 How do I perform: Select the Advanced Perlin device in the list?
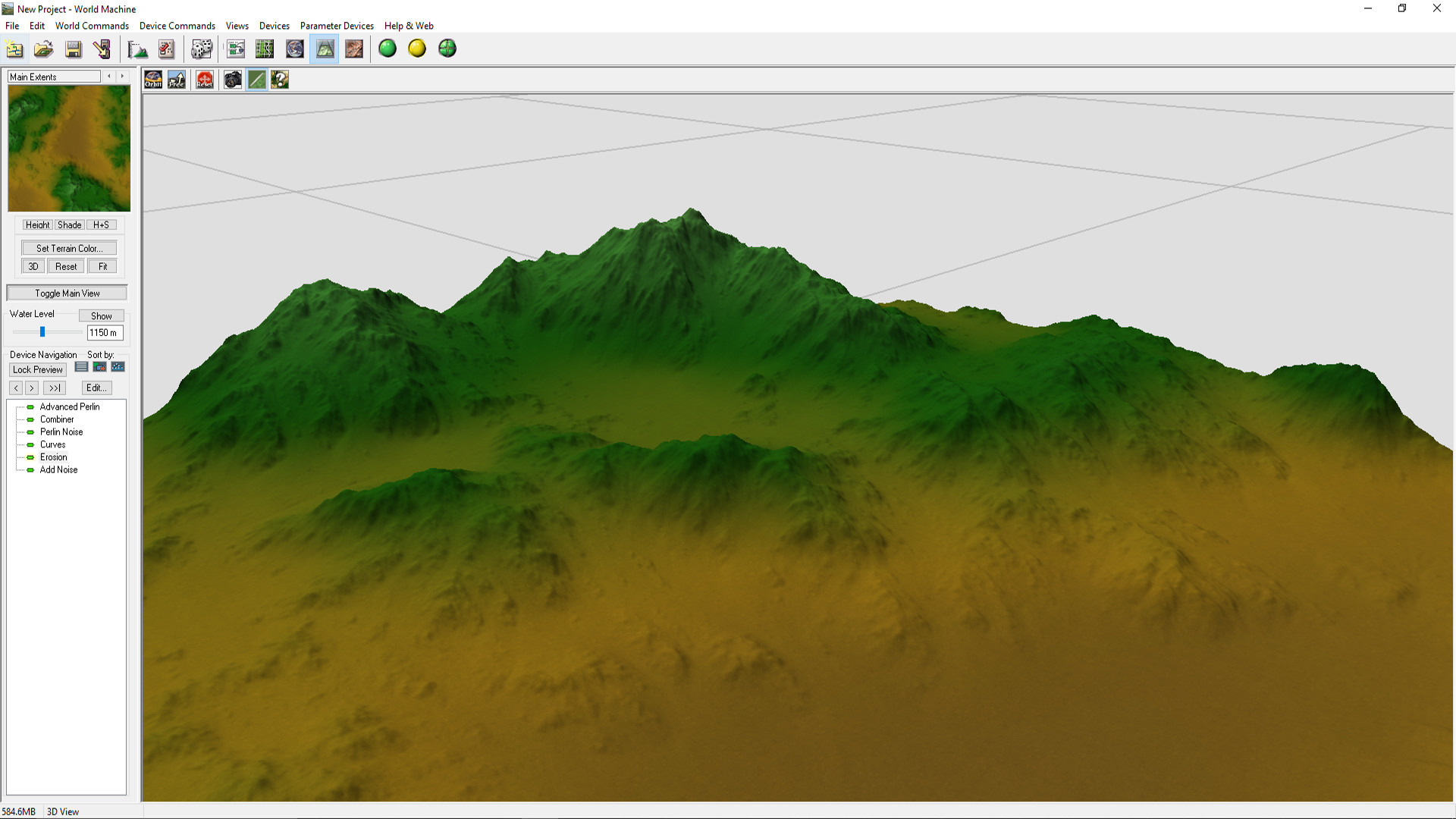(x=69, y=406)
